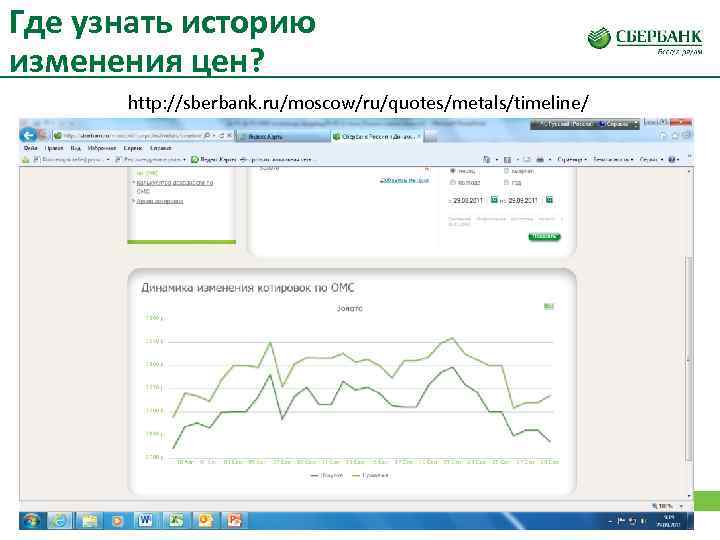
Task: Open Windows Explorer from the taskbar
Action: click(x=89, y=521)
